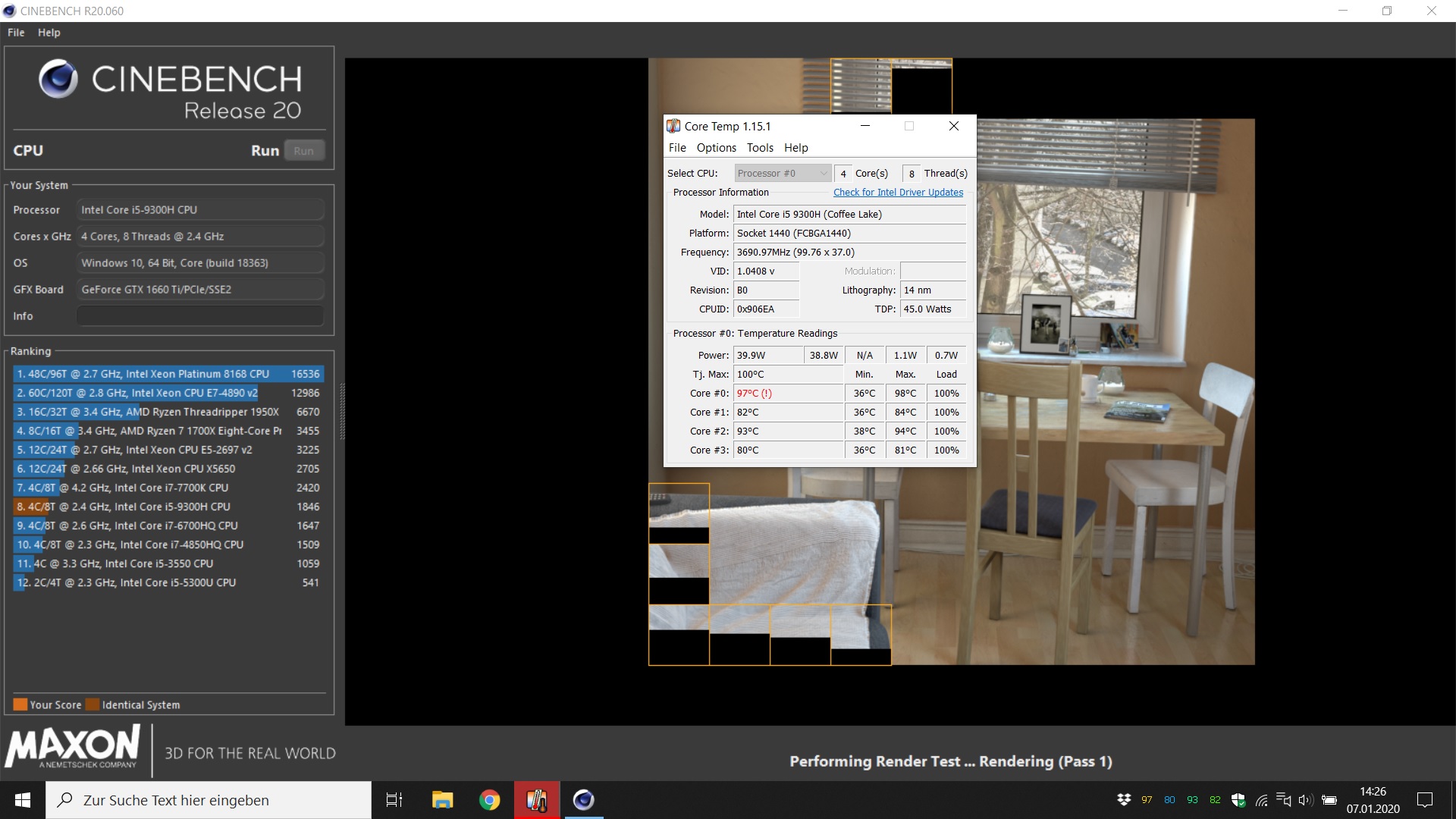Open Windows Security shield tray icon
The image size is (1456, 819).
[x=1238, y=800]
